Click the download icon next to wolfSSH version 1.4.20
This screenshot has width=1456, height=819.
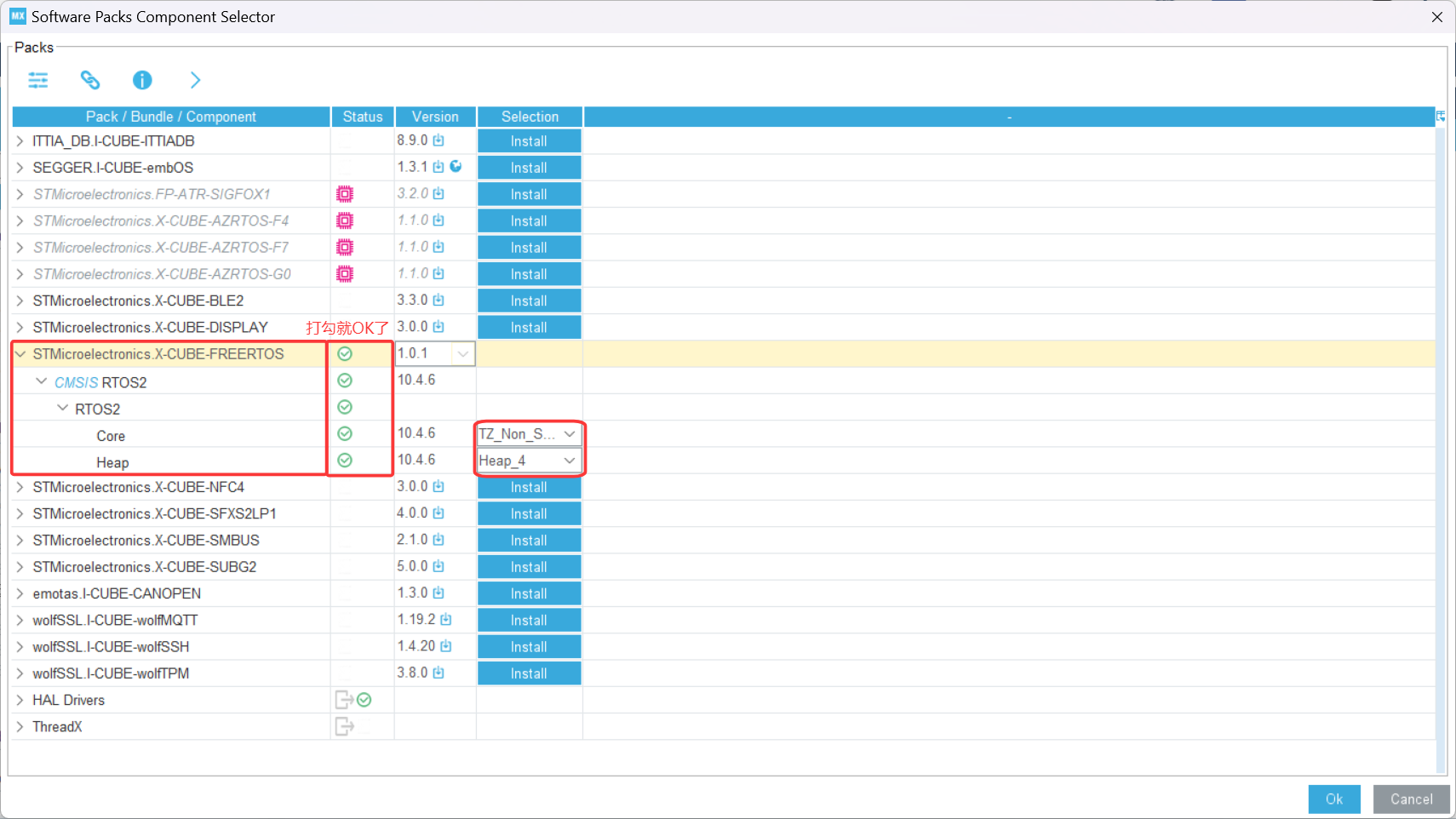coord(446,646)
